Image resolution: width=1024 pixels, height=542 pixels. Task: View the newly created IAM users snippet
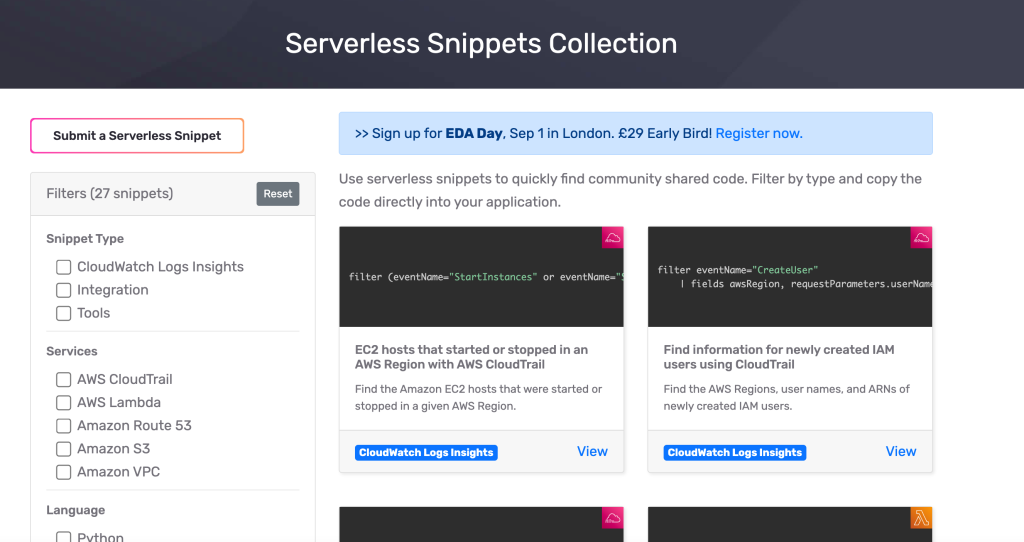901,451
